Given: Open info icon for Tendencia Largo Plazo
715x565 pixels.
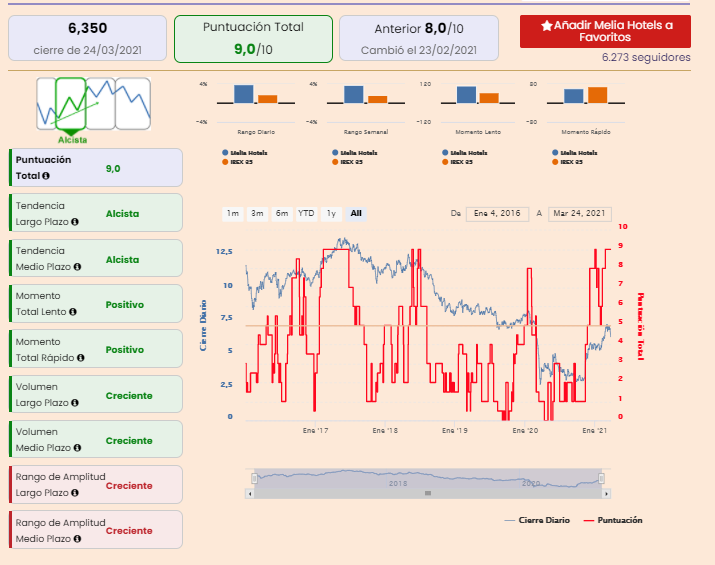Looking at the screenshot, I should (75, 222).
